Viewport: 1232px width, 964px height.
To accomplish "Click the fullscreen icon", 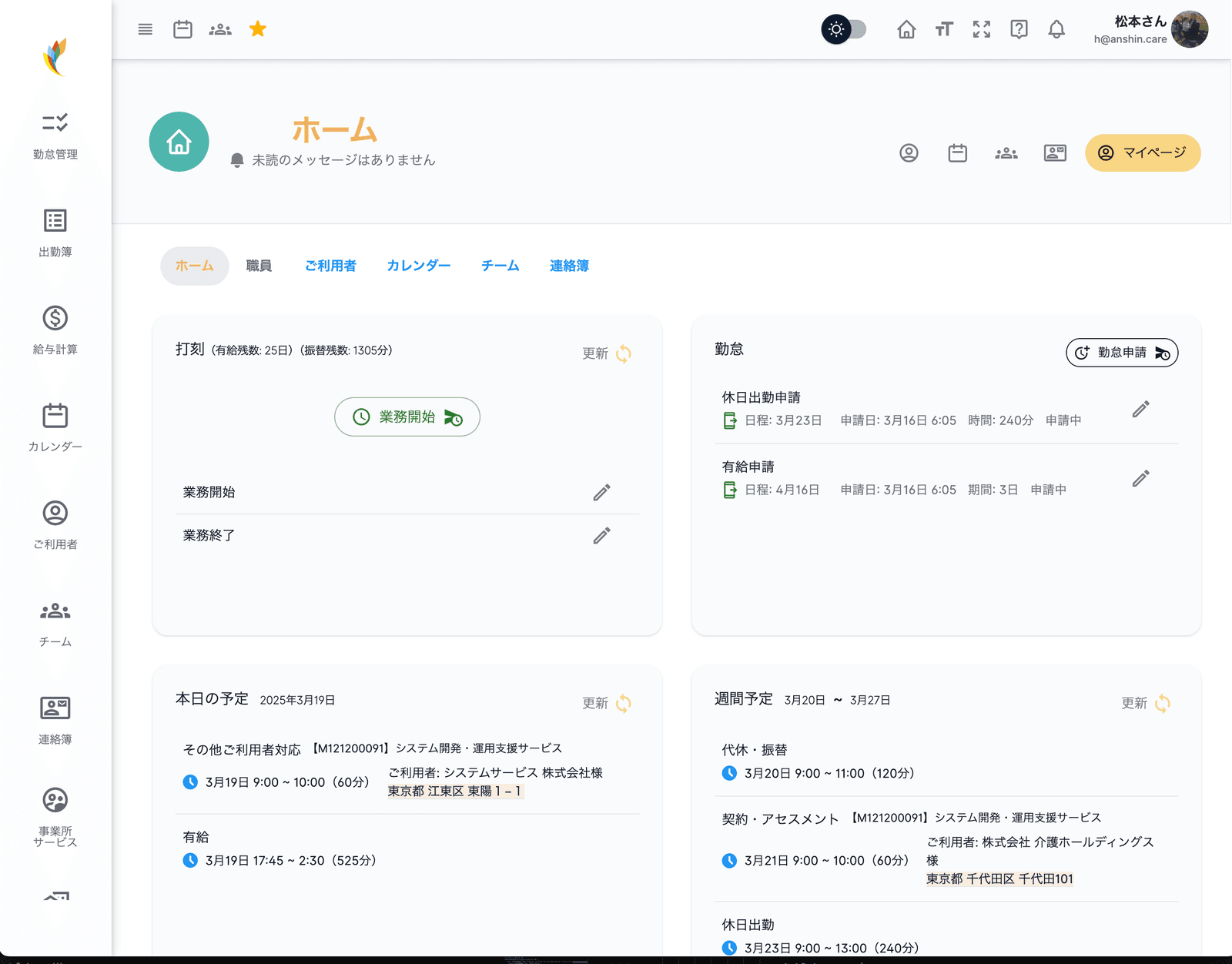I will [x=982, y=29].
